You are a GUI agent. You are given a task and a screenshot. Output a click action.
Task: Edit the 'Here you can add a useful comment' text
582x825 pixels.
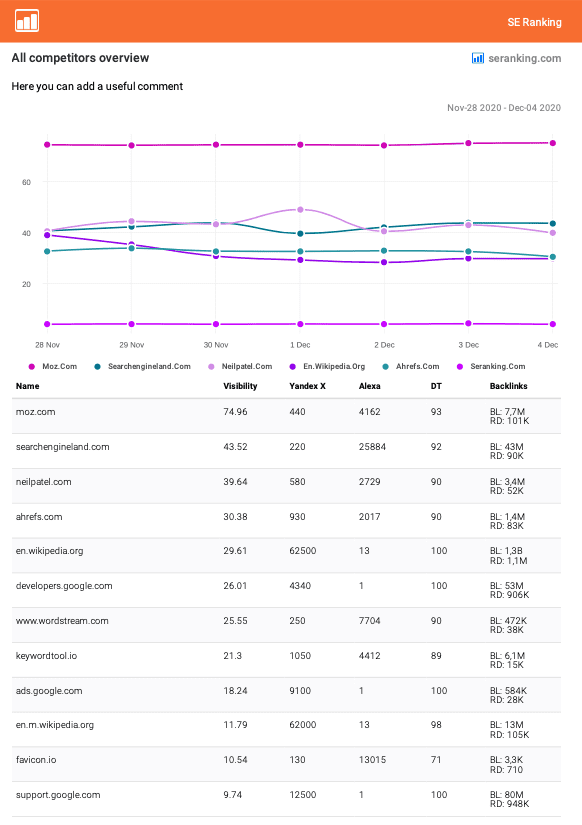pos(97,86)
